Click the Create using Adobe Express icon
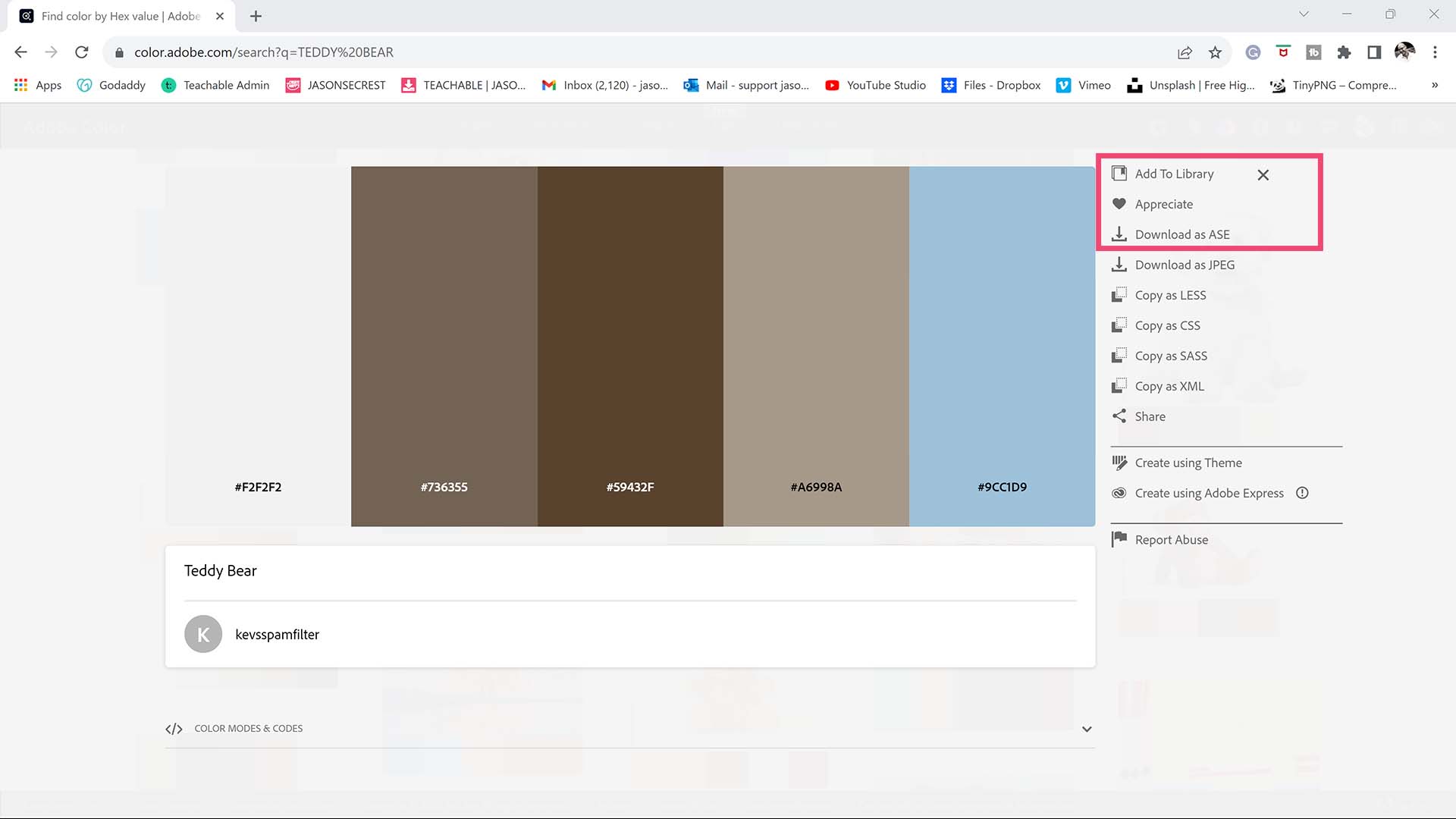The width and height of the screenshot is (1456, 819). click(x=1119, y=493)
